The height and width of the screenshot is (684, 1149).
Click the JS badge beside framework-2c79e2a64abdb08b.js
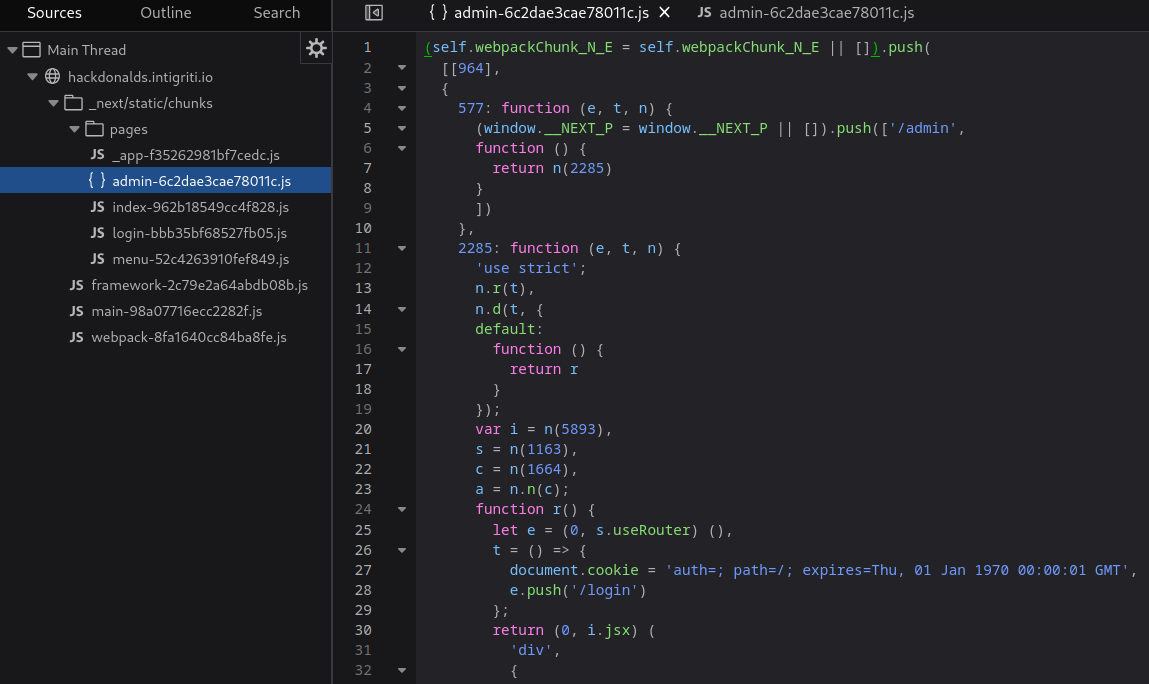point(76,285)
